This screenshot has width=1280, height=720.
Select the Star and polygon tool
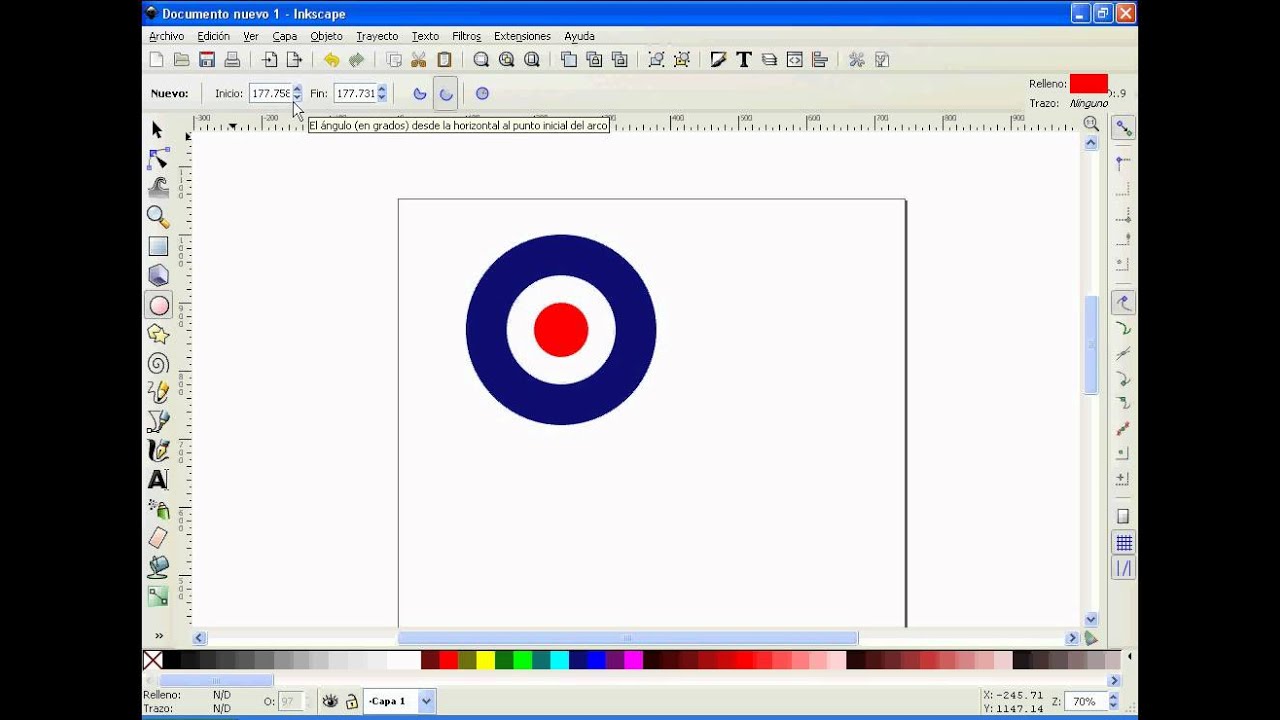(158, 334)
